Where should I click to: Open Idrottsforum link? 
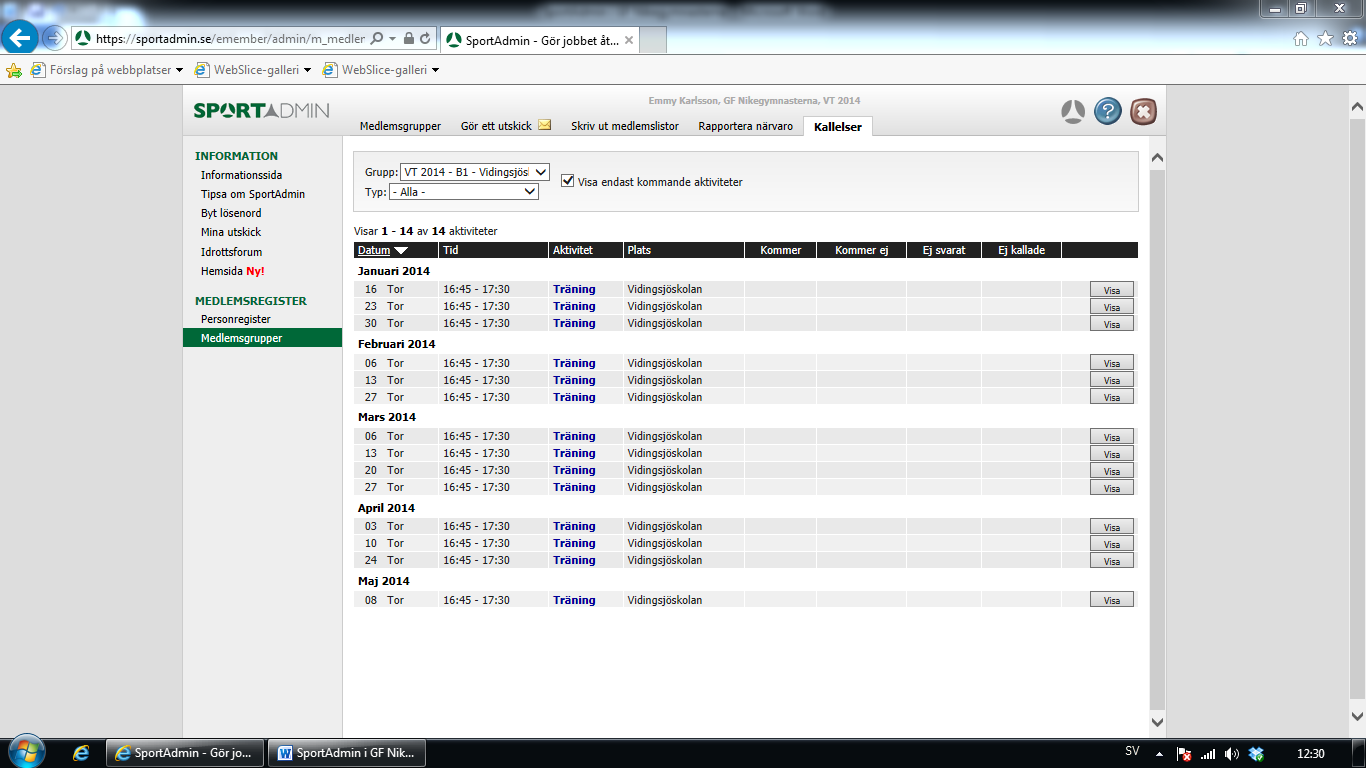(231, 252)
